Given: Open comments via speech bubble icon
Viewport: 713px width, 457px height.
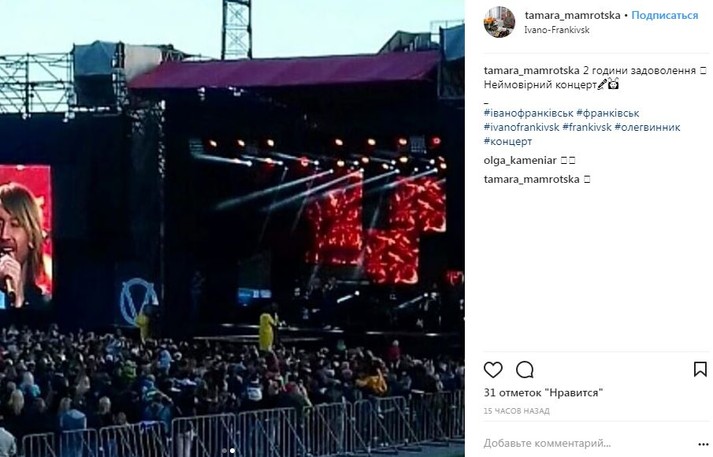Looking at the screenshot, I should click(x=524, y=370).
